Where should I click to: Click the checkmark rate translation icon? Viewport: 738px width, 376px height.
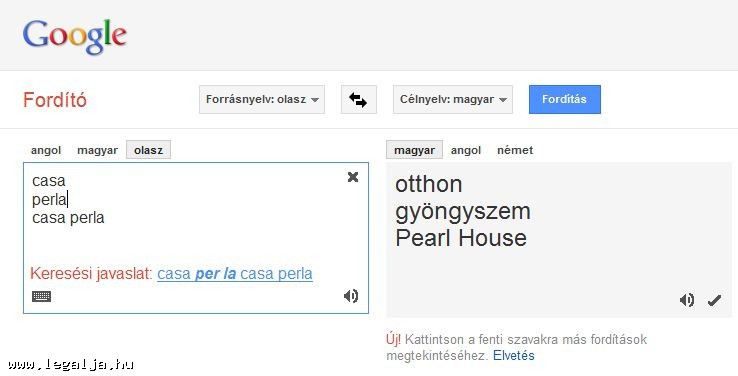click(714, 300)
